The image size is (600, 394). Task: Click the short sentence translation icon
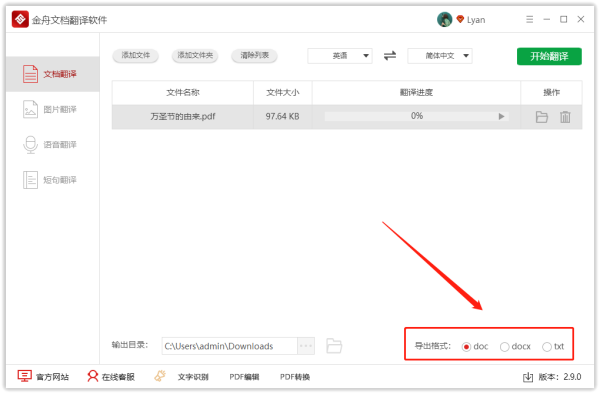click(30, 180)
